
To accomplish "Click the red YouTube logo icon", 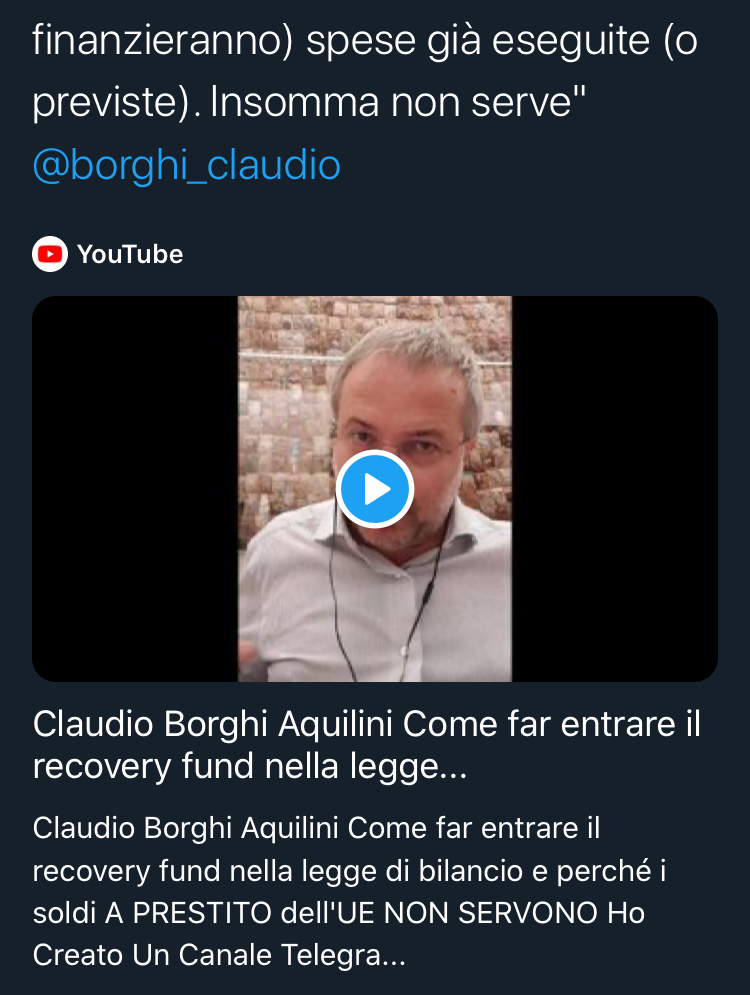I will pyautogui.click(x=50, y=254).
